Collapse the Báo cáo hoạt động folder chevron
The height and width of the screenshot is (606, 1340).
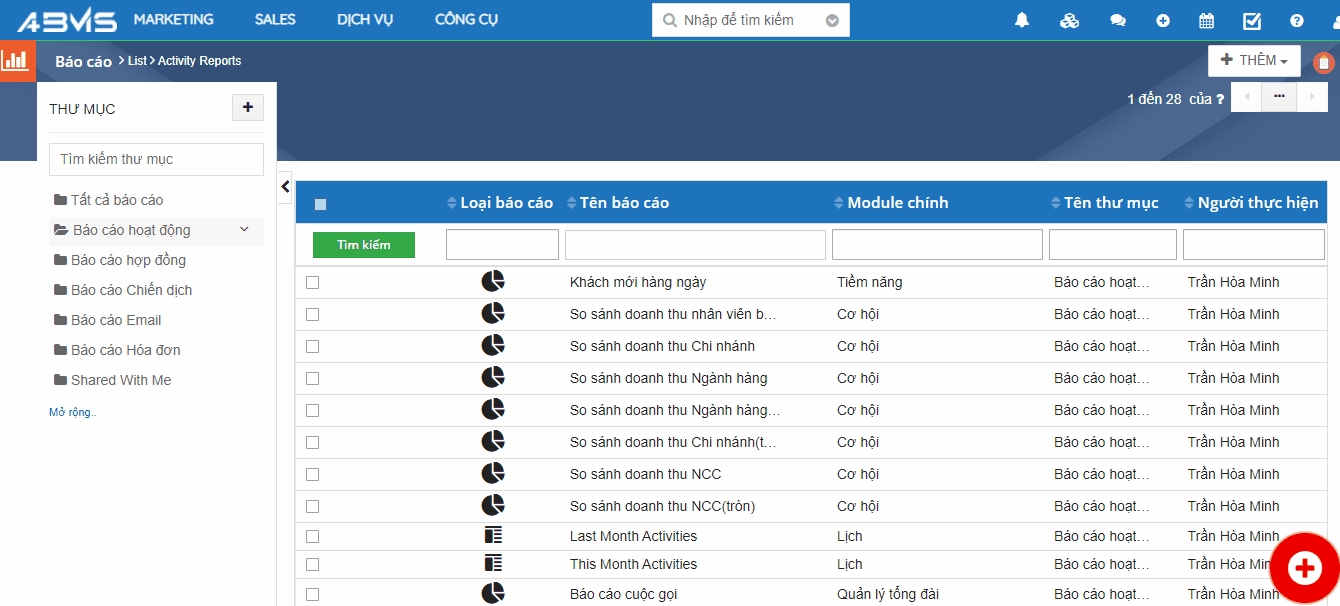pos(244,230)
